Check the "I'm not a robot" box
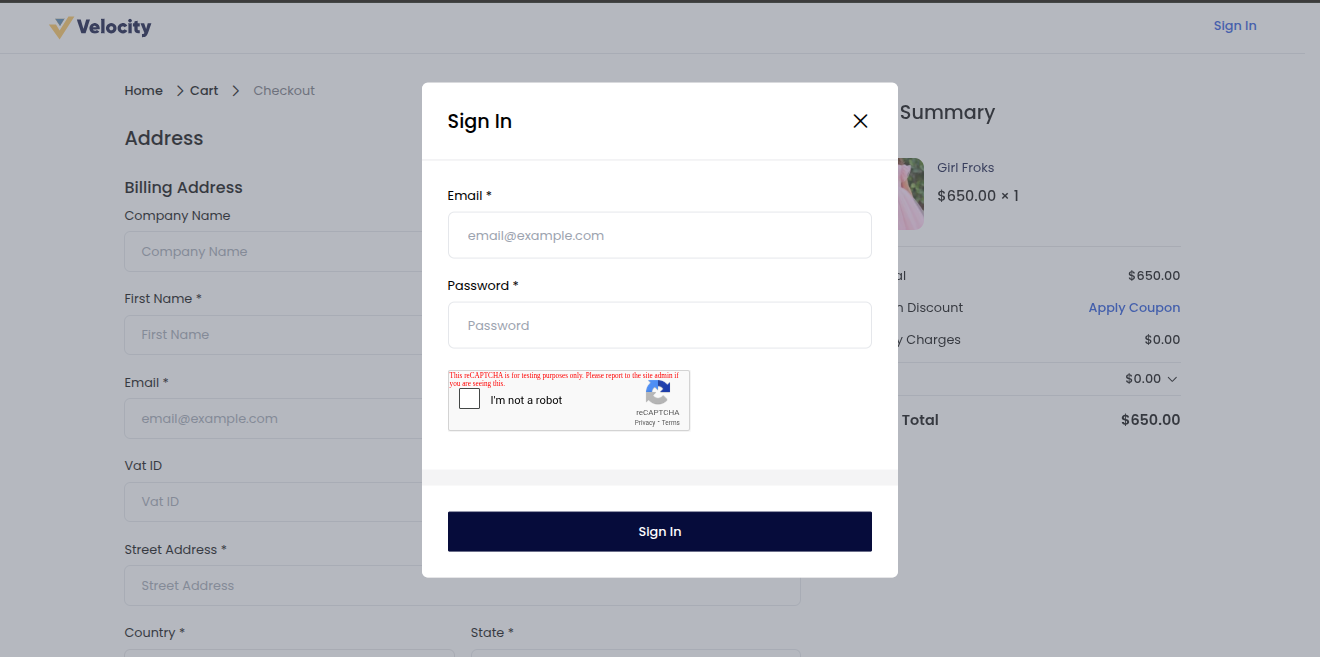1320x657 pixels. 469,399
